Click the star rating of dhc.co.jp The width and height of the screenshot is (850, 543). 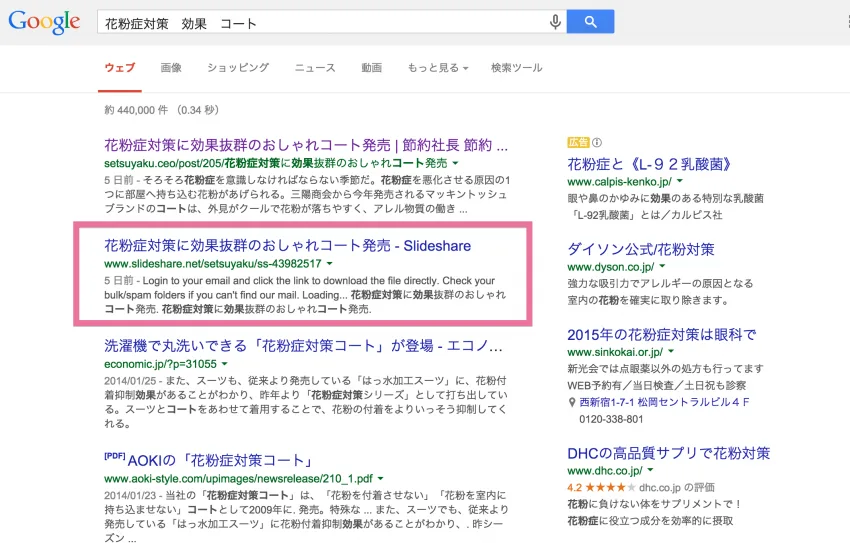[x=609, y=487]
